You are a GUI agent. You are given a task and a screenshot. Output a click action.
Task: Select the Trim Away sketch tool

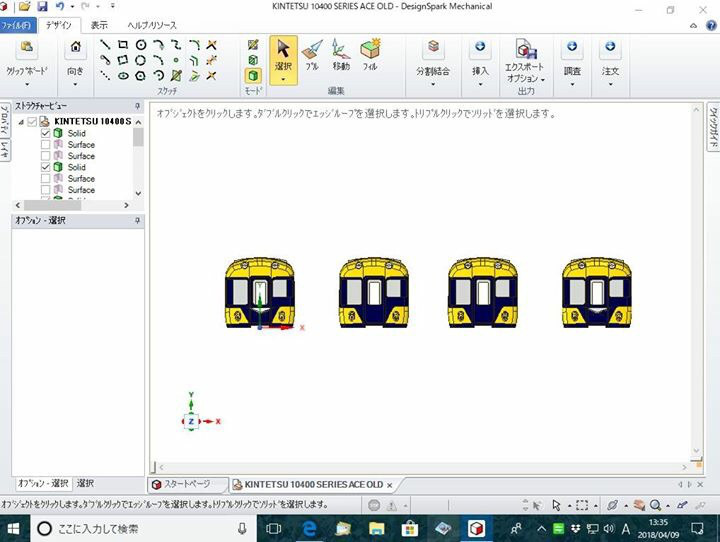pyautogui.click(x=211, y=45)
